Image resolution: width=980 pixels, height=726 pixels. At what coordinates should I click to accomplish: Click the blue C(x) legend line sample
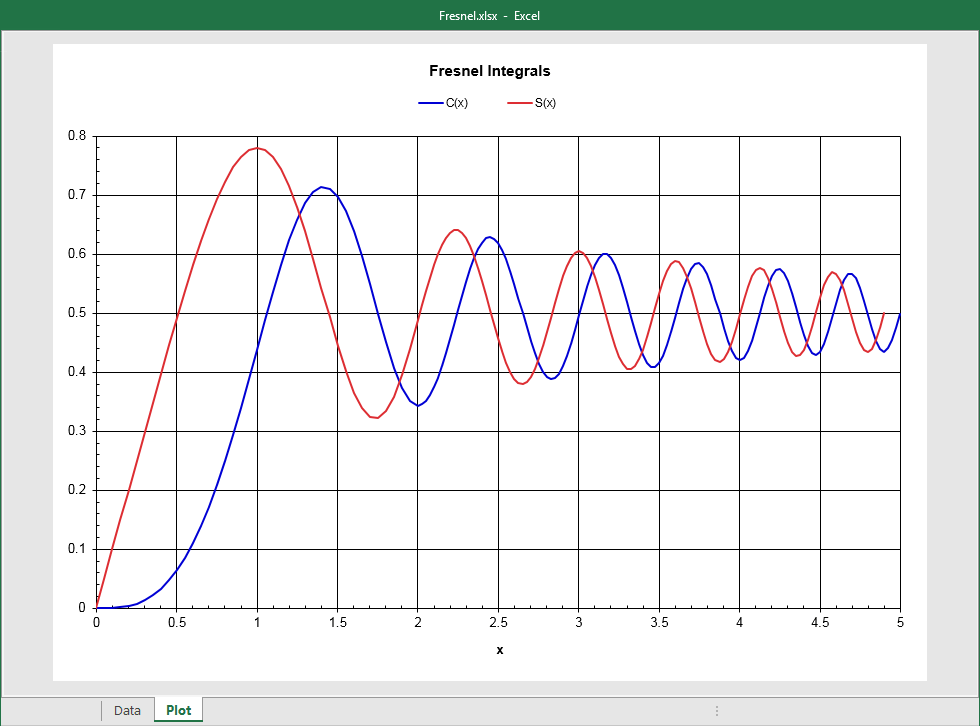tap(430, 101)
